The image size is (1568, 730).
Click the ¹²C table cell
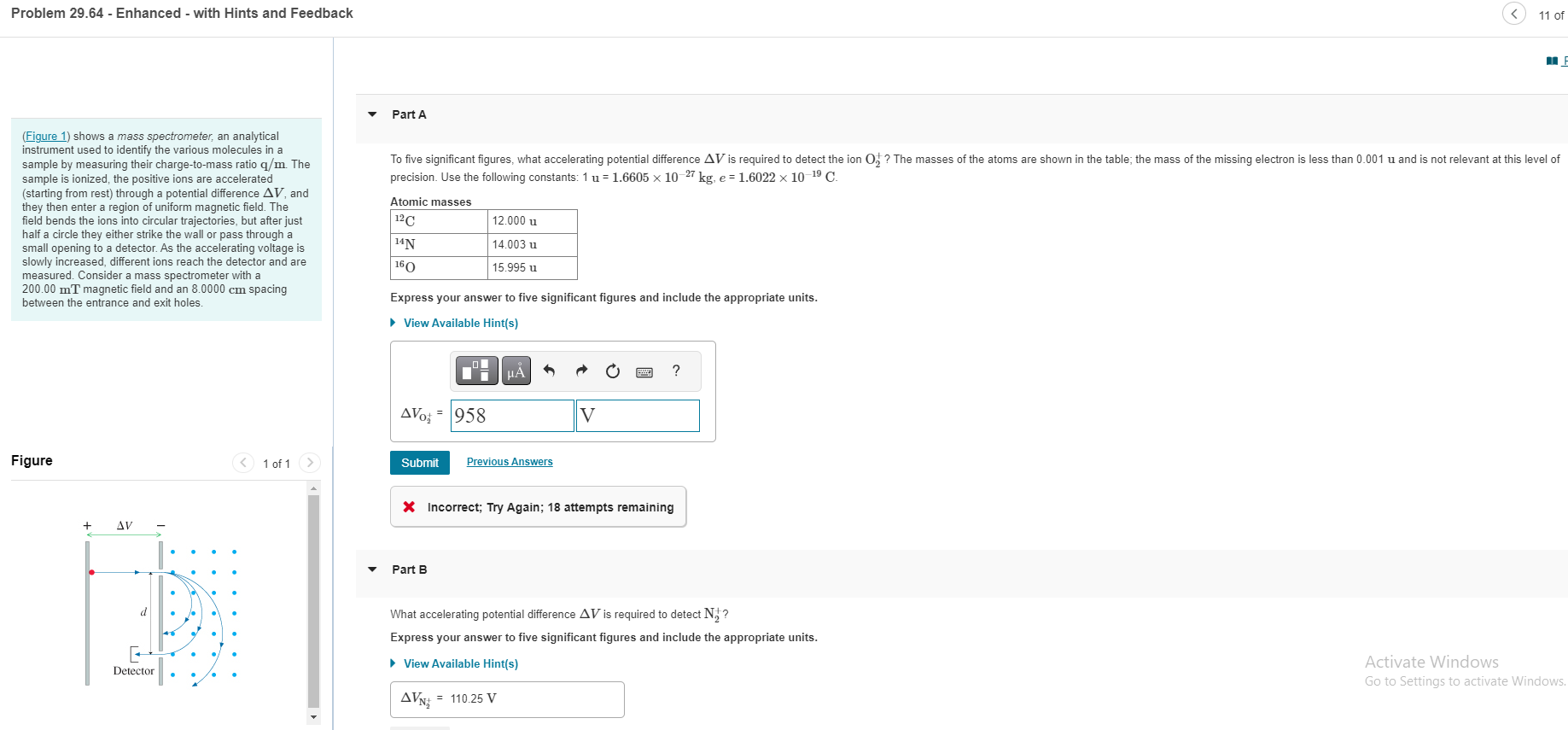(439, 221)
